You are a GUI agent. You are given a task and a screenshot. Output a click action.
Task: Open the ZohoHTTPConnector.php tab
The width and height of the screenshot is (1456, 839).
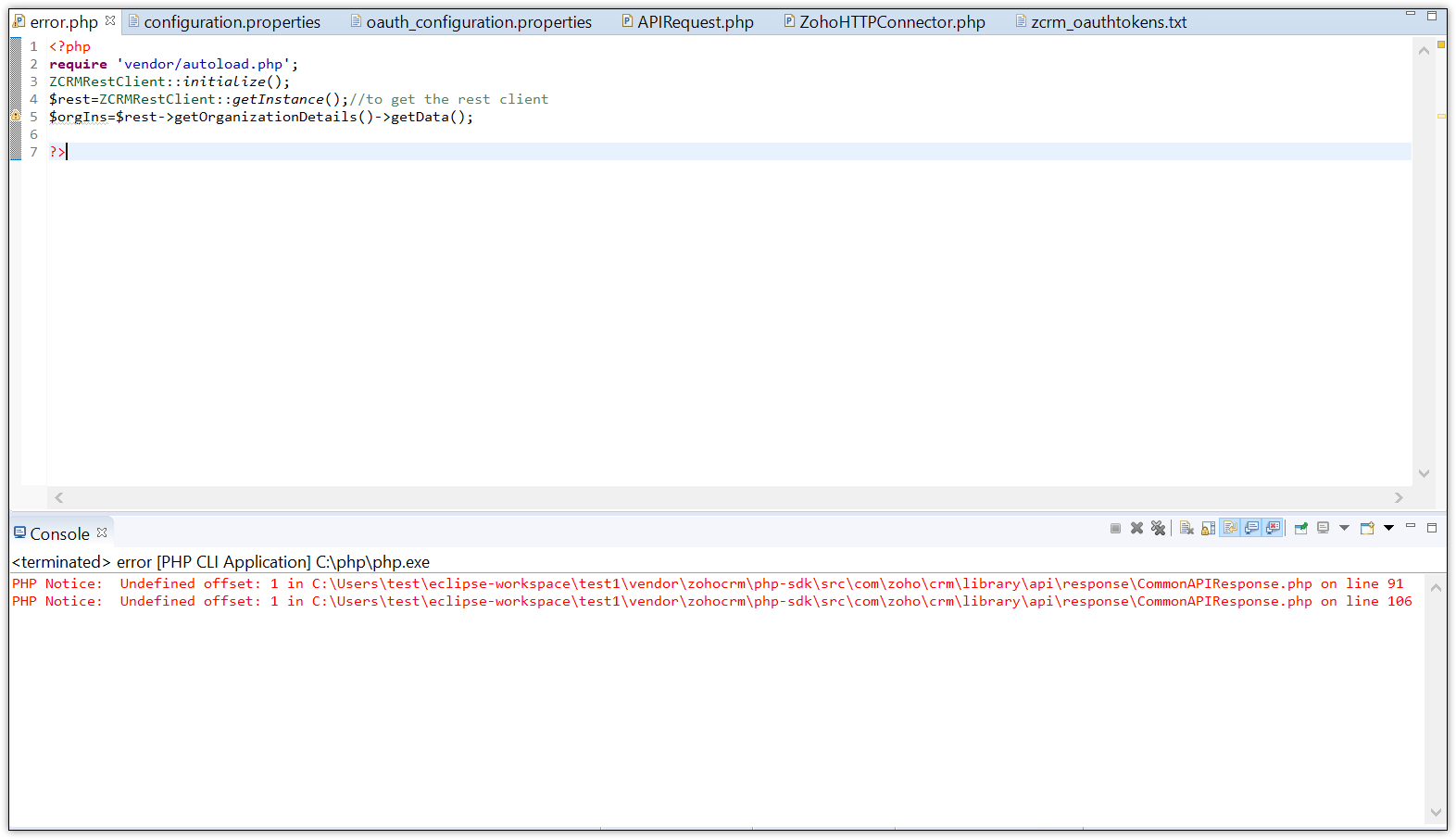coord(891,22)
